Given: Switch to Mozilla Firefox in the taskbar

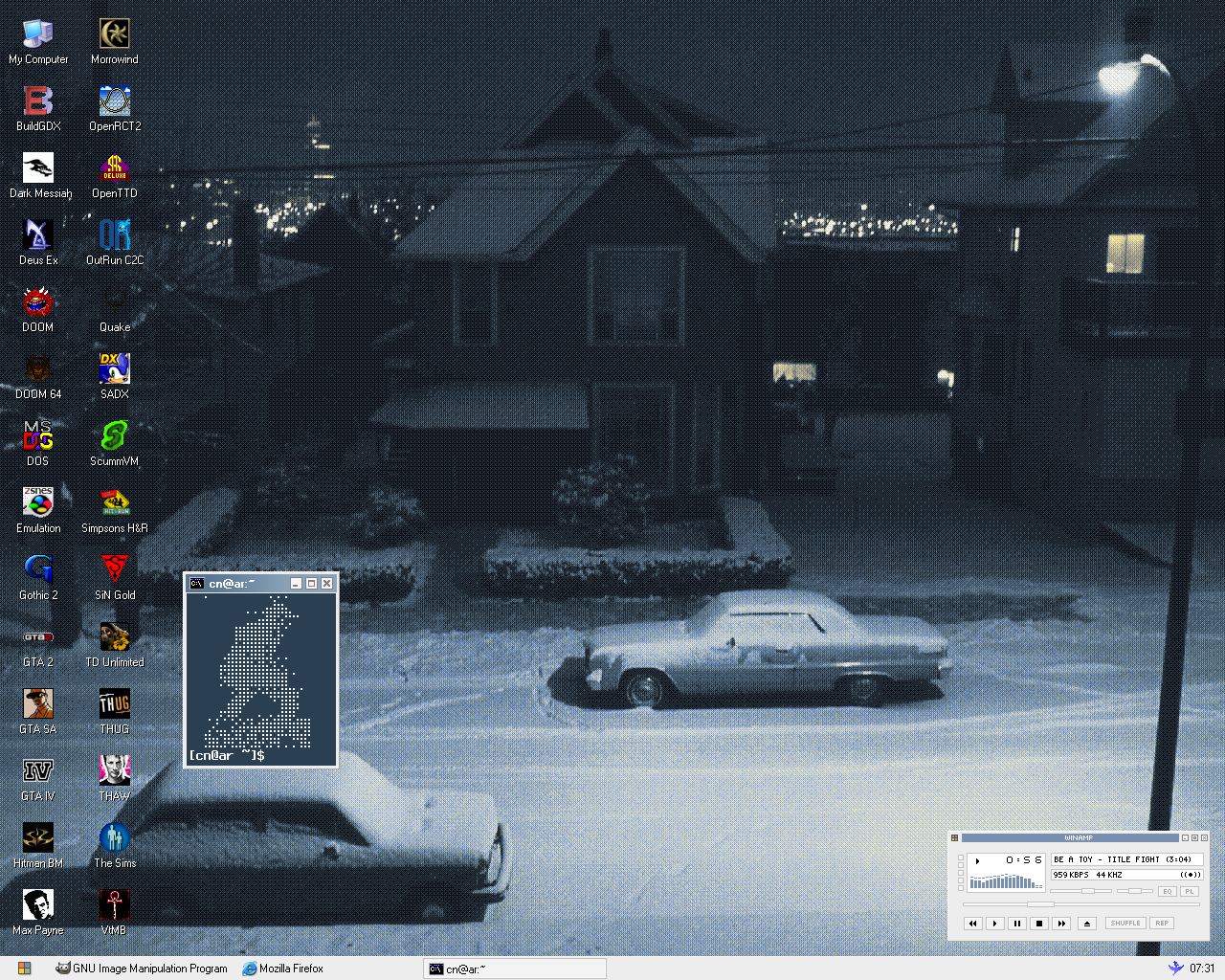Looking at the screenshot, I should coord(283,969).
